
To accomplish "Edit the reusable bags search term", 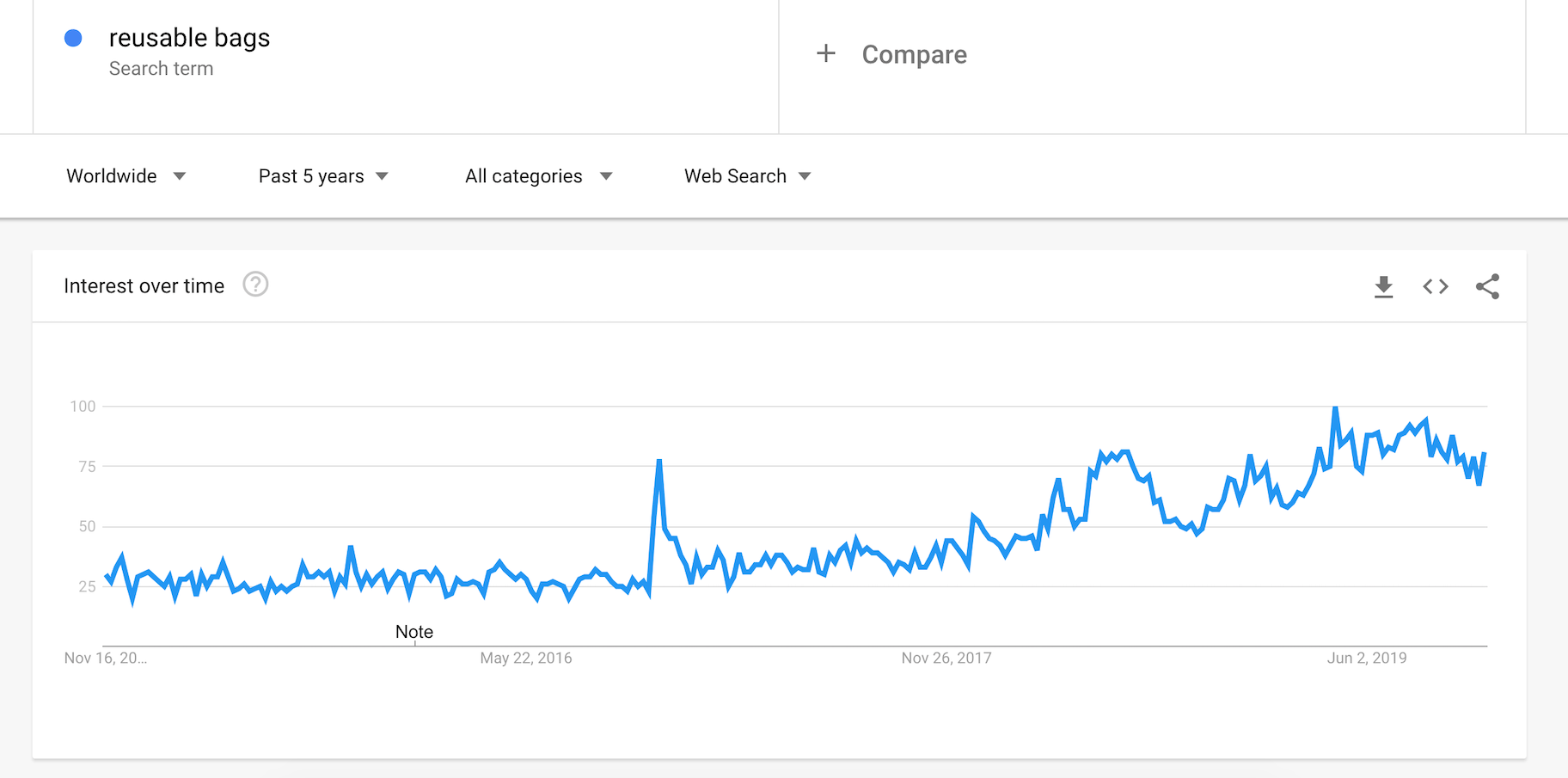I will pos(189,38).
